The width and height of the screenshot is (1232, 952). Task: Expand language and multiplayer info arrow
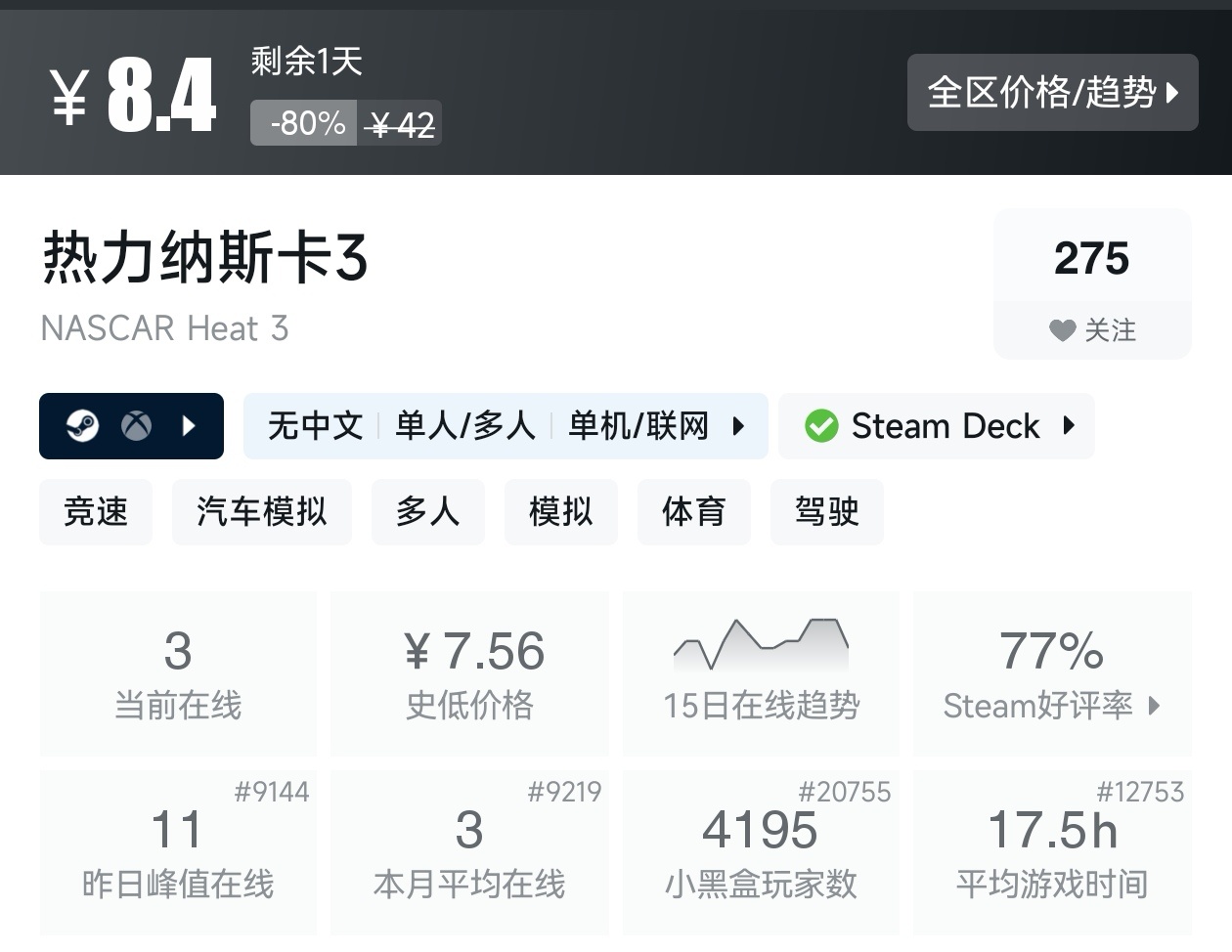[739, 426]
